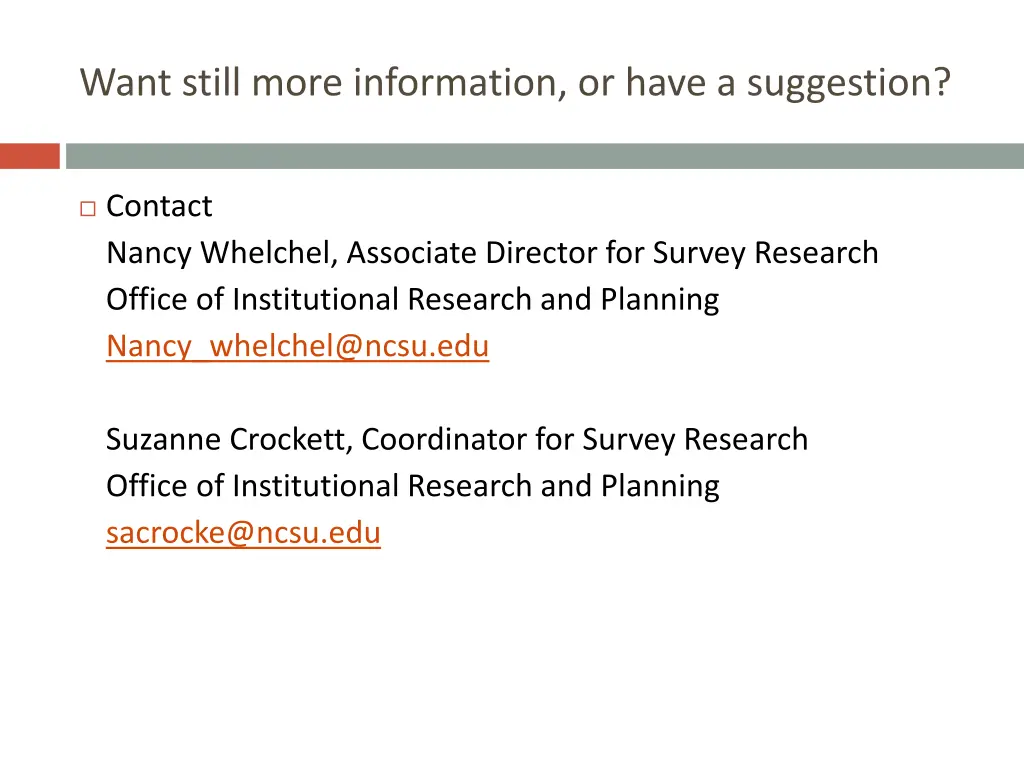
Task: Click 'Planning' under Nancy Whelchel's name
Action: [x=660, y=300]
